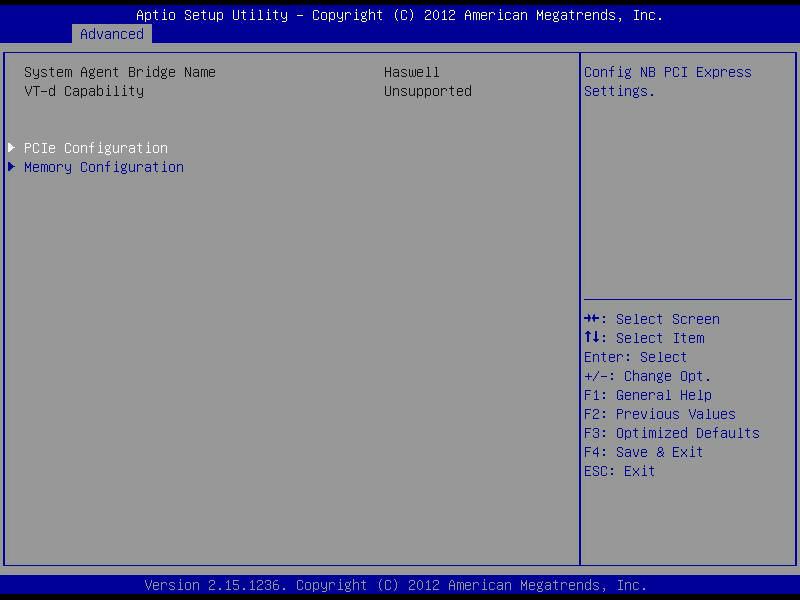
Task: Click the Enter: Select hint
Action: point(635,357)
